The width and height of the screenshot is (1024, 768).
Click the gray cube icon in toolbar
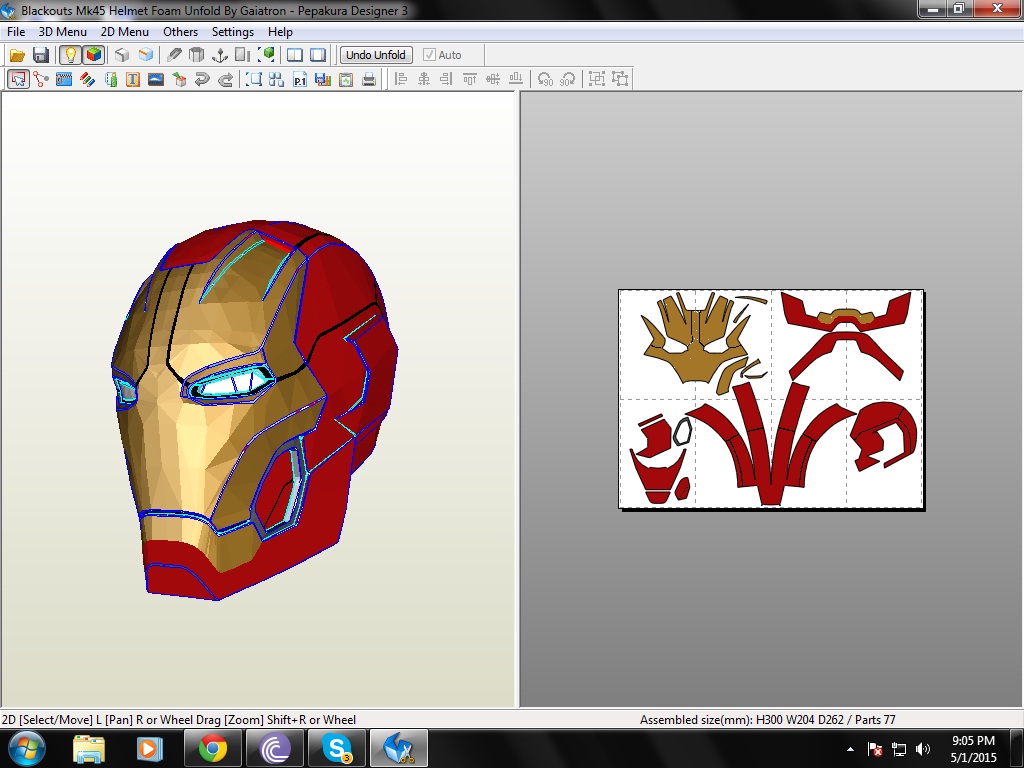point(122,56)
